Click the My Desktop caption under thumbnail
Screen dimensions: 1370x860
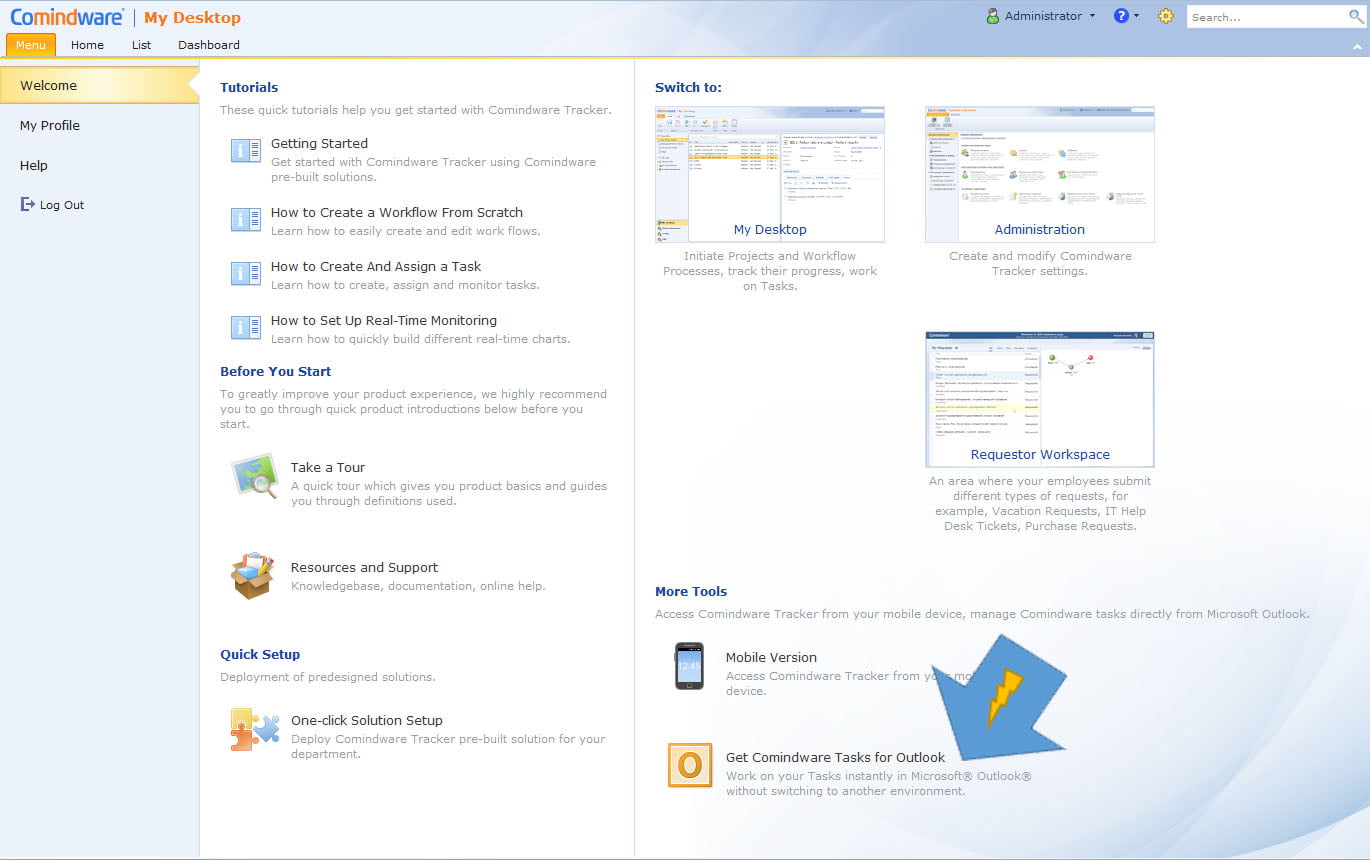coord(770,229)
